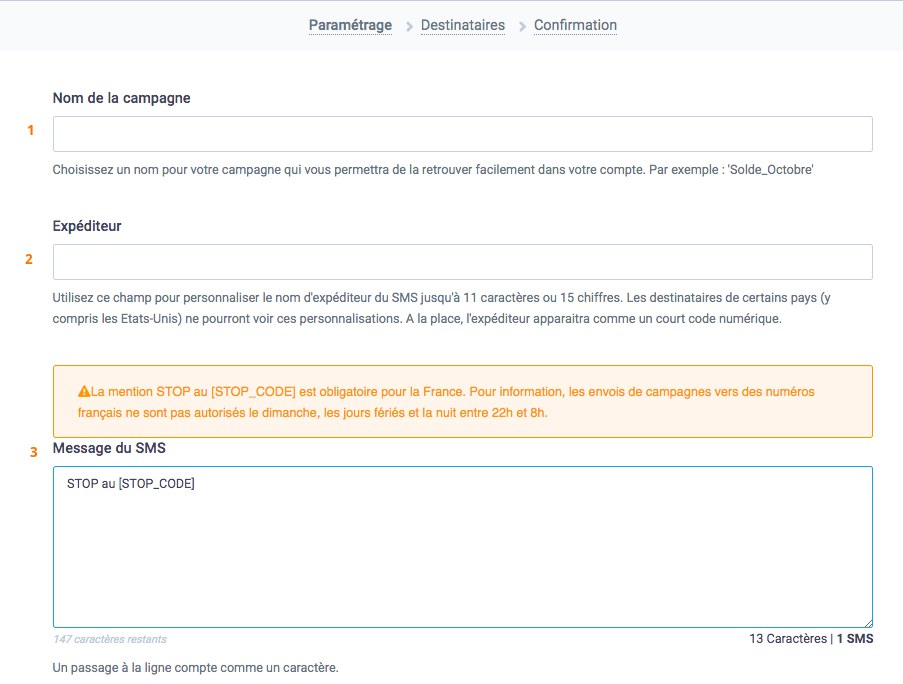Switch to the Confirmation step
The image size is (903, 684).
[x=575, y=26]
